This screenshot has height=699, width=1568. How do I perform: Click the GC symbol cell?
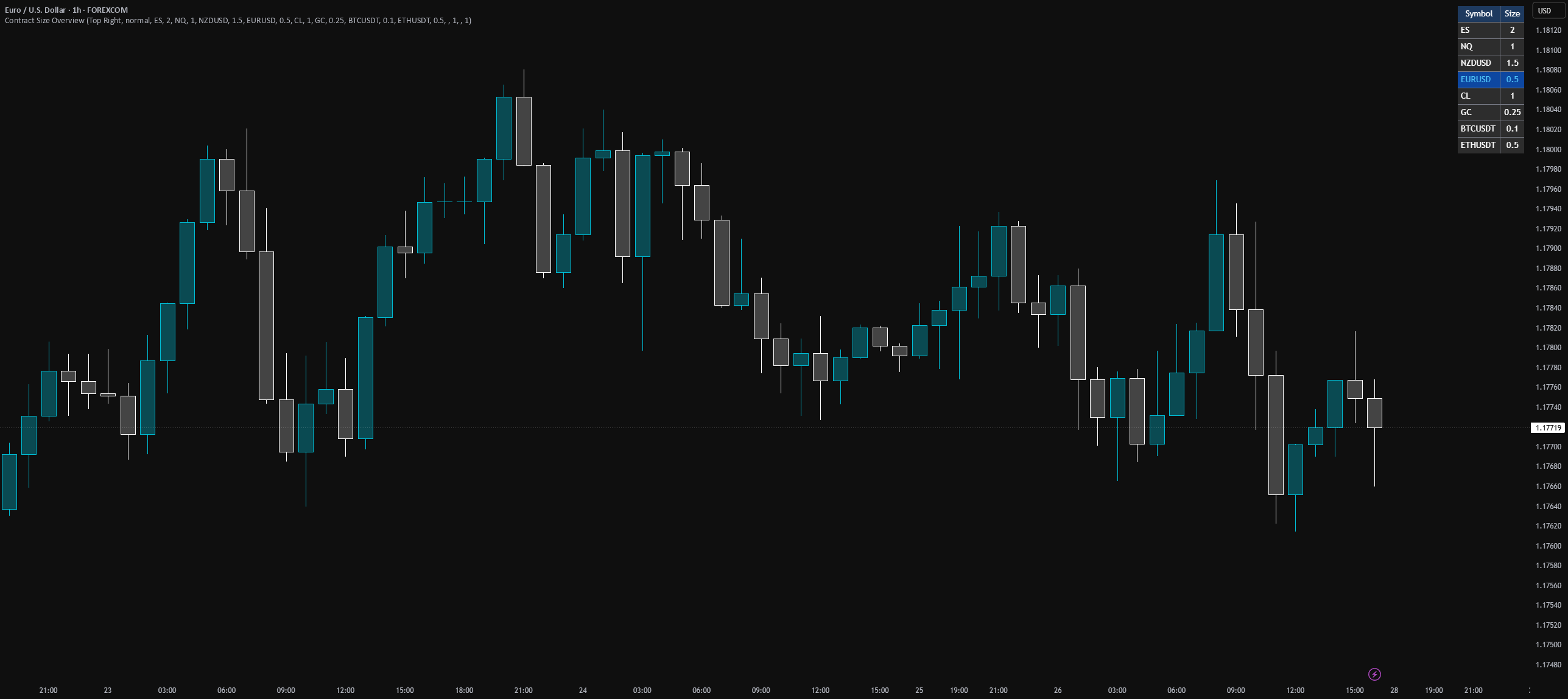[x=1478, y=112]
